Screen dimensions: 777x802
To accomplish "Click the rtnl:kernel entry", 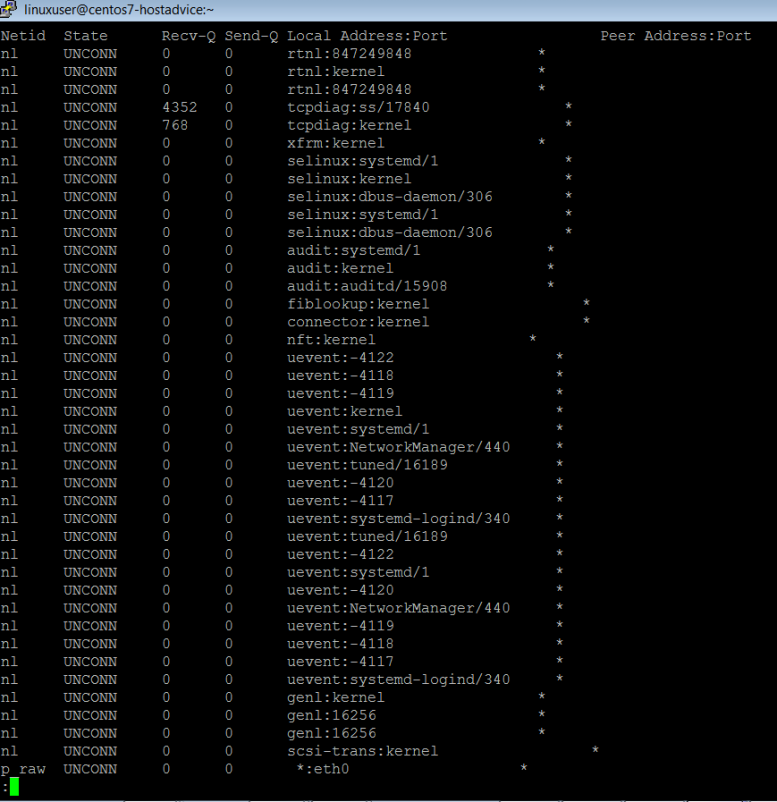I will 336,72.
